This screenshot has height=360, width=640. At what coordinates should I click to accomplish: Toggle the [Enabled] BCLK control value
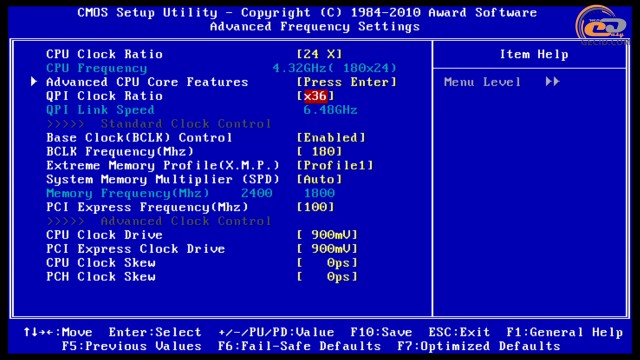[x=331, y=138]
